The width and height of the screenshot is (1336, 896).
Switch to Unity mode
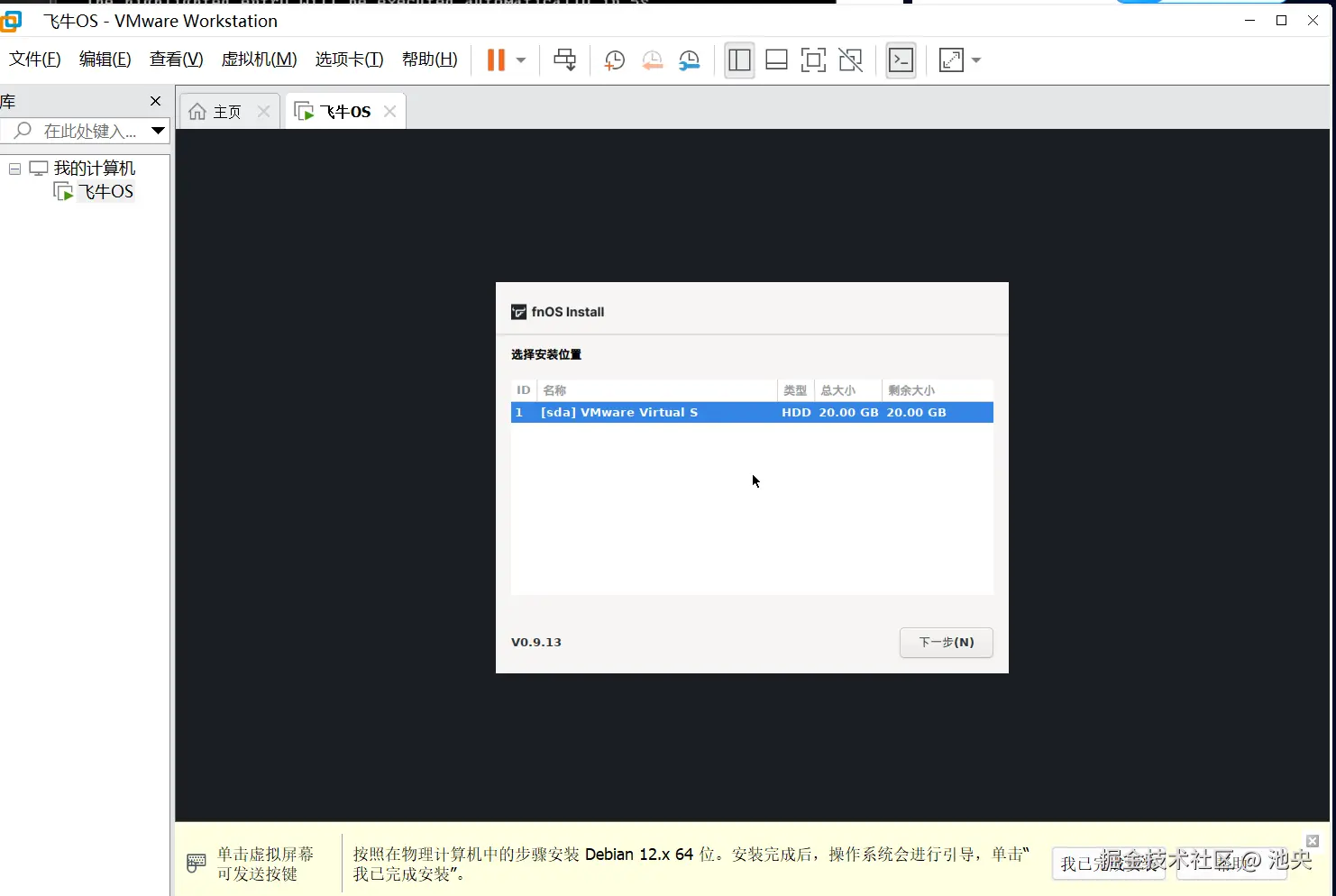coord(850,59)
